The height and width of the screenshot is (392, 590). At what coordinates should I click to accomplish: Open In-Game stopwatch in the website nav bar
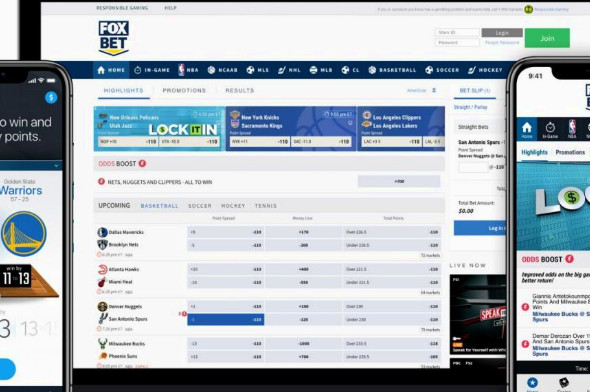(x=152, y=70)
